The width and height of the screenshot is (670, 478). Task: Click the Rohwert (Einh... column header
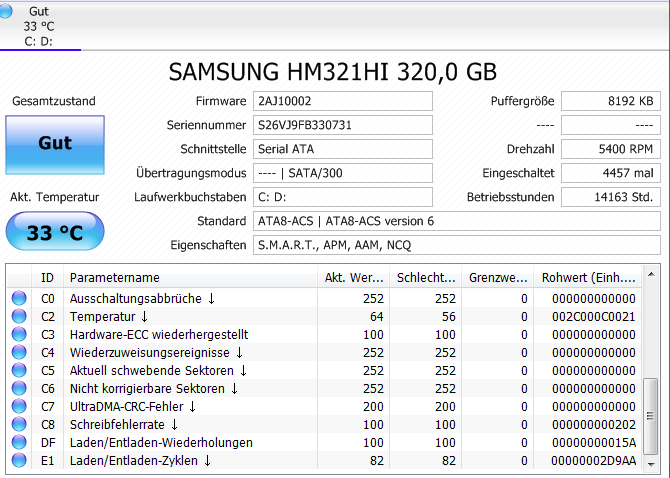[588, 278]
